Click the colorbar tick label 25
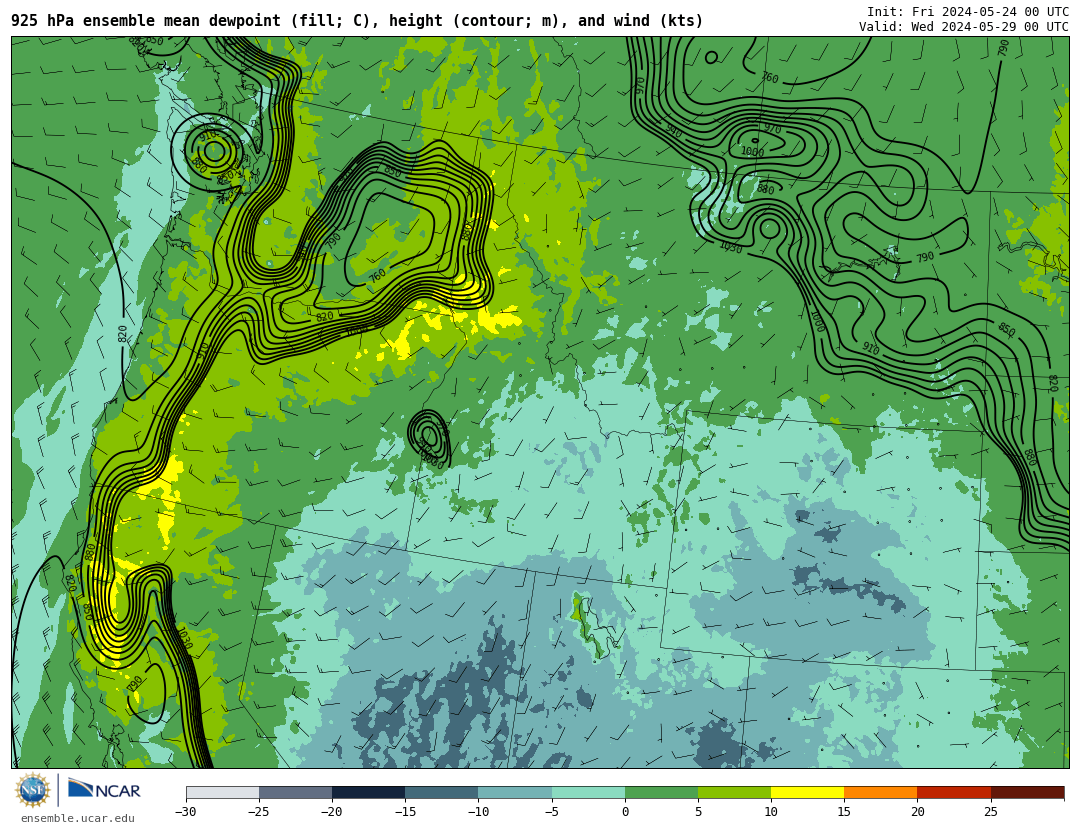This screenshot has width=1080, height=831. point(990,812)
